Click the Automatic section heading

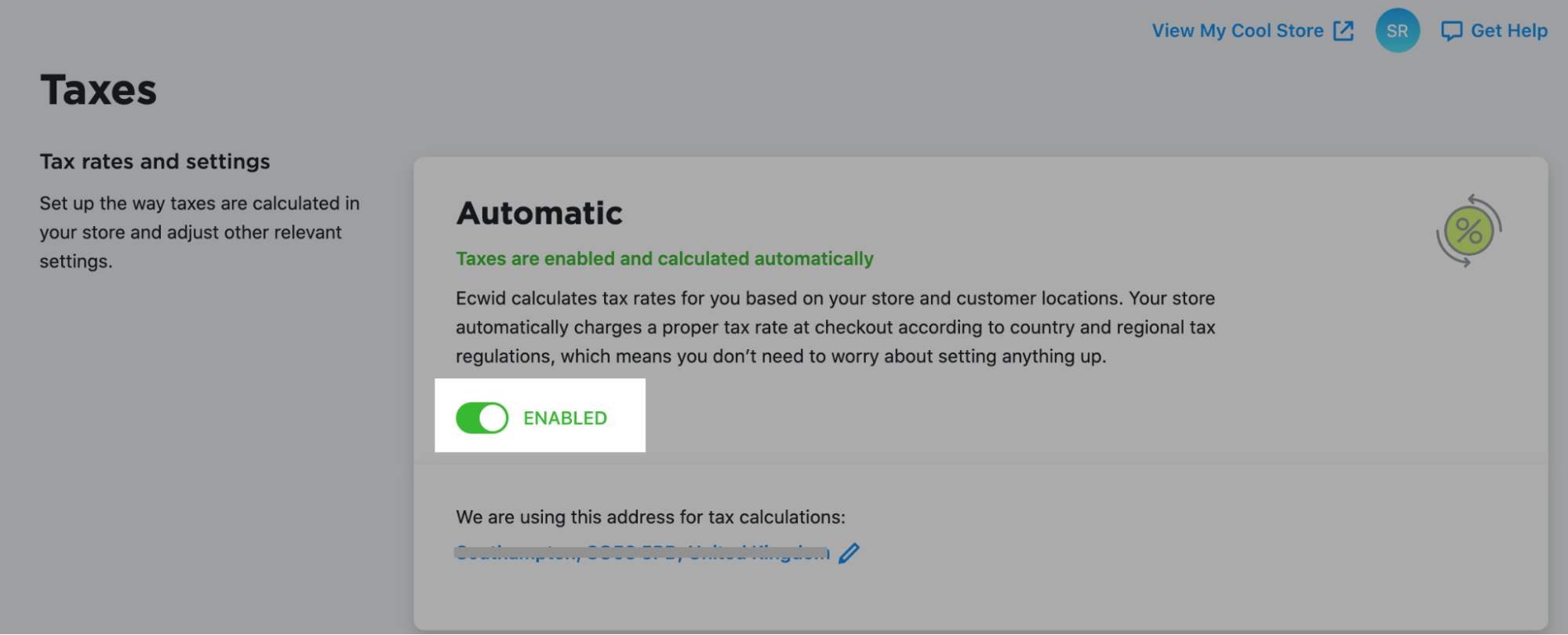(539, 213)
